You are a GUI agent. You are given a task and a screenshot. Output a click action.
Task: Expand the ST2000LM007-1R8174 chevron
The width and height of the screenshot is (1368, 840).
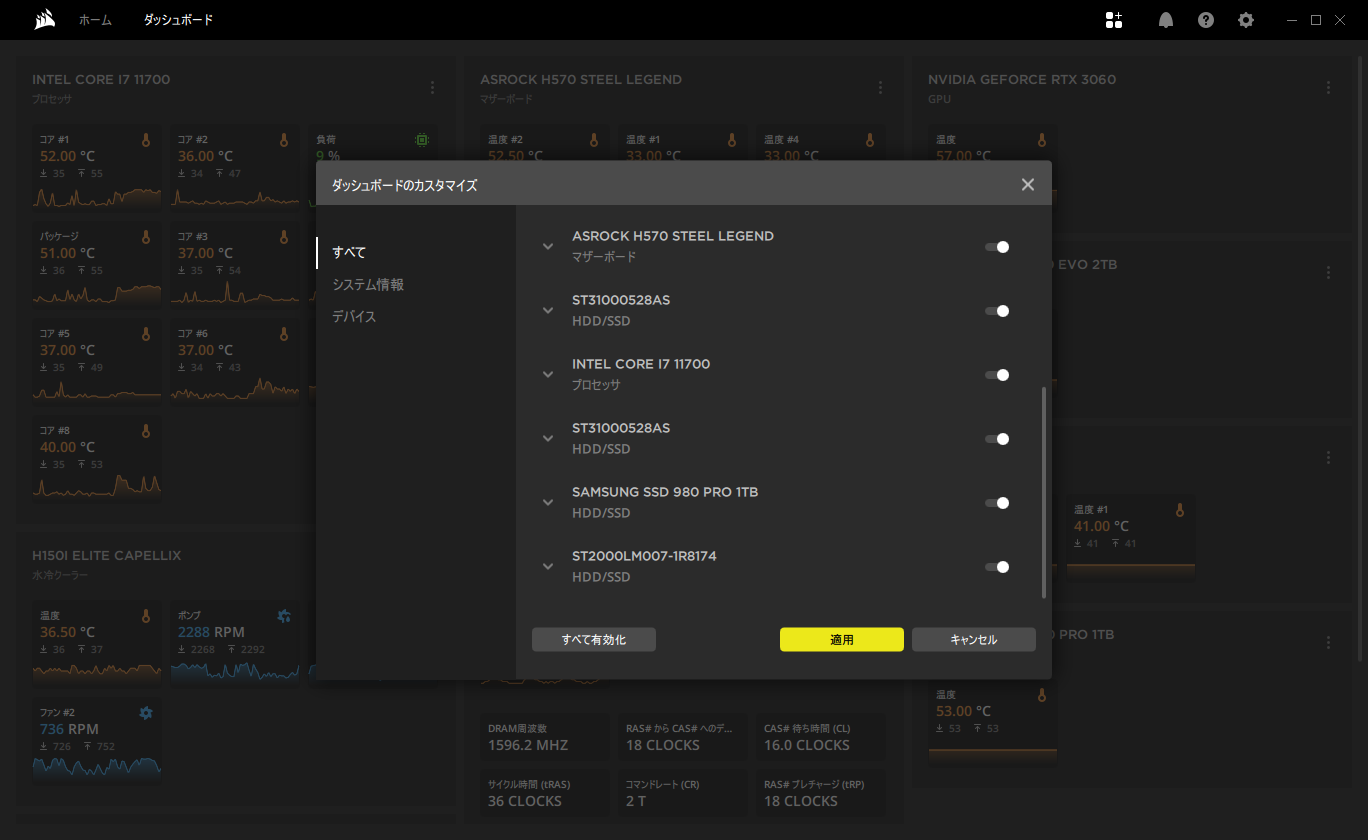(548, 566)
